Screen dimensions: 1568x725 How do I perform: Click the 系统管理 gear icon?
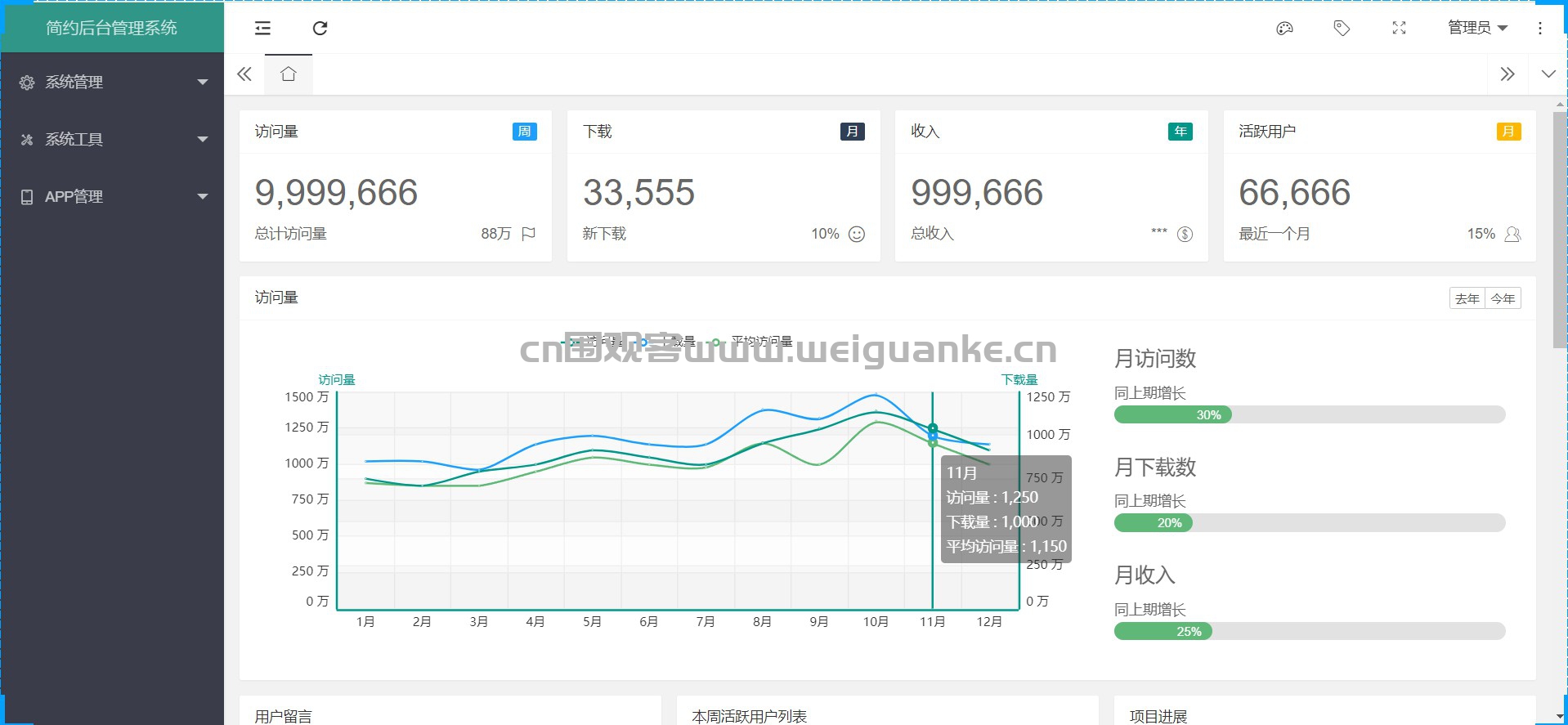(27, 83)
